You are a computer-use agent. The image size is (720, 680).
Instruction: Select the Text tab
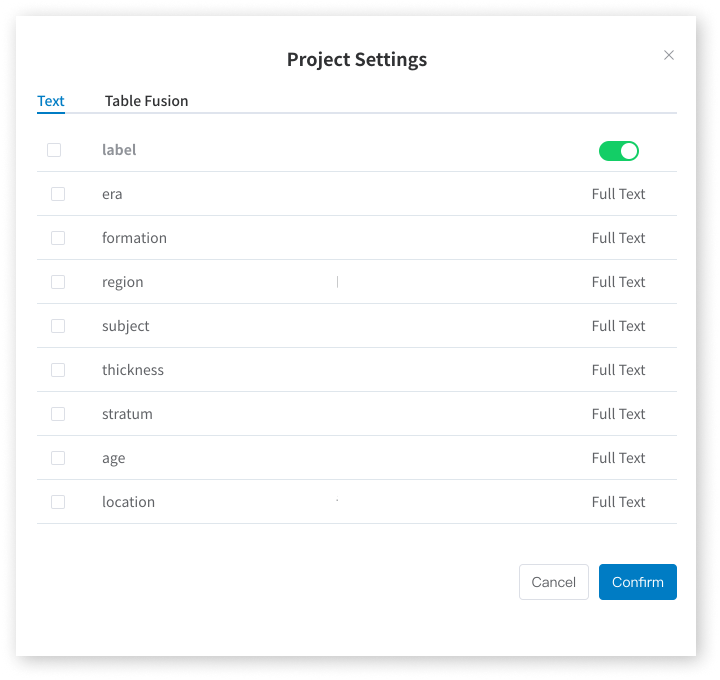pyautogui.click(x=51, y=101)
